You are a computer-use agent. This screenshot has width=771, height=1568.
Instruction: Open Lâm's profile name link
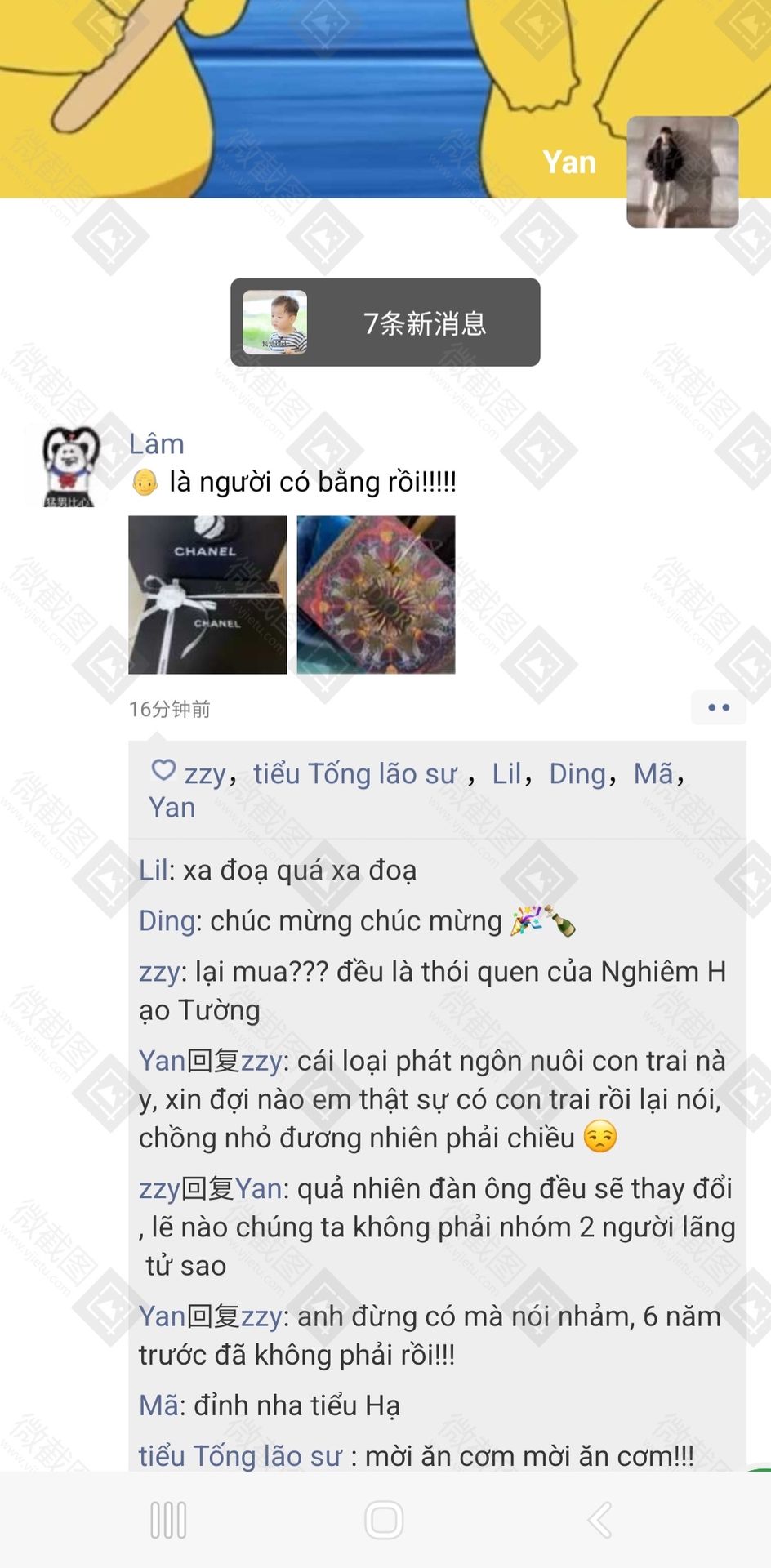point(157,443)
